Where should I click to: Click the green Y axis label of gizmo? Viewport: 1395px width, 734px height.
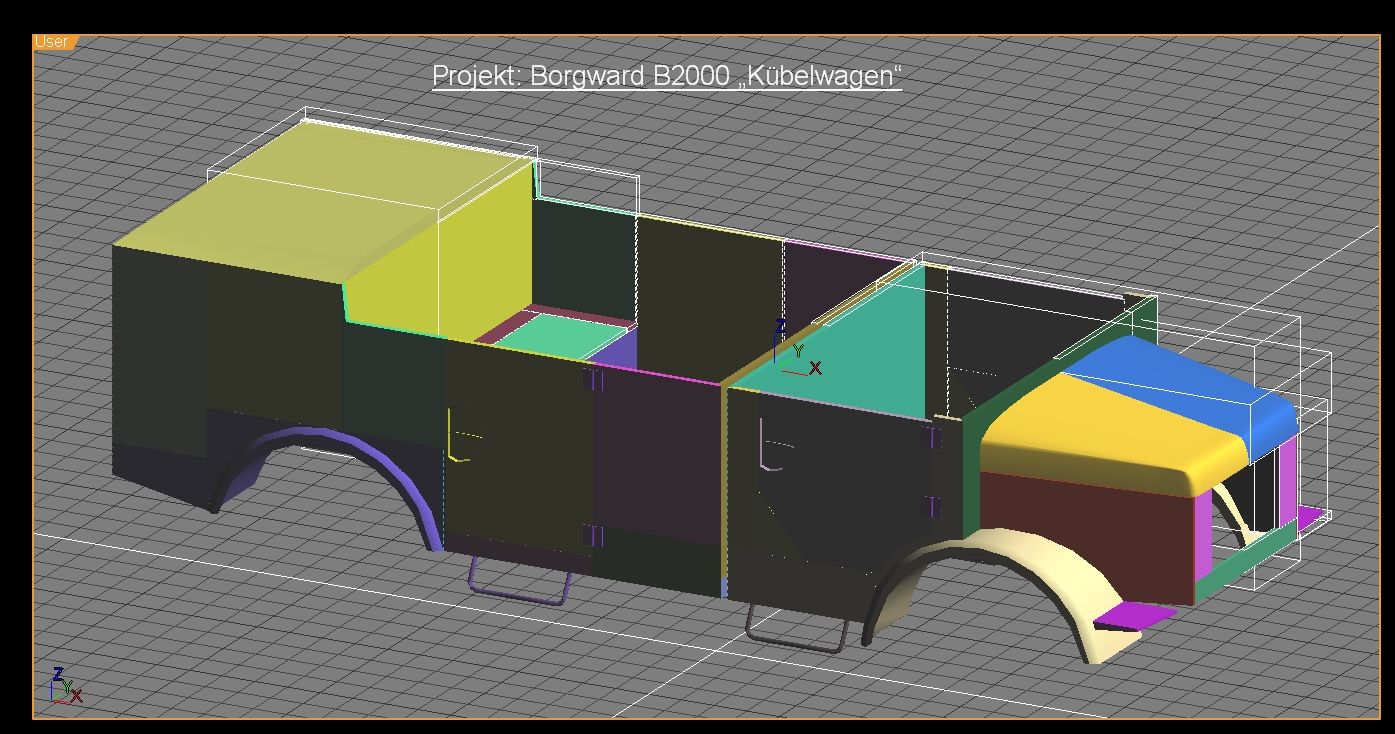click(798, 351)
